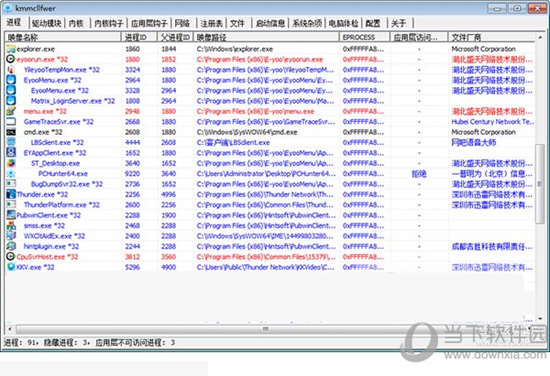
Task: Click the Matrix_LoginServer.exe icon
Action: [11, 101]
